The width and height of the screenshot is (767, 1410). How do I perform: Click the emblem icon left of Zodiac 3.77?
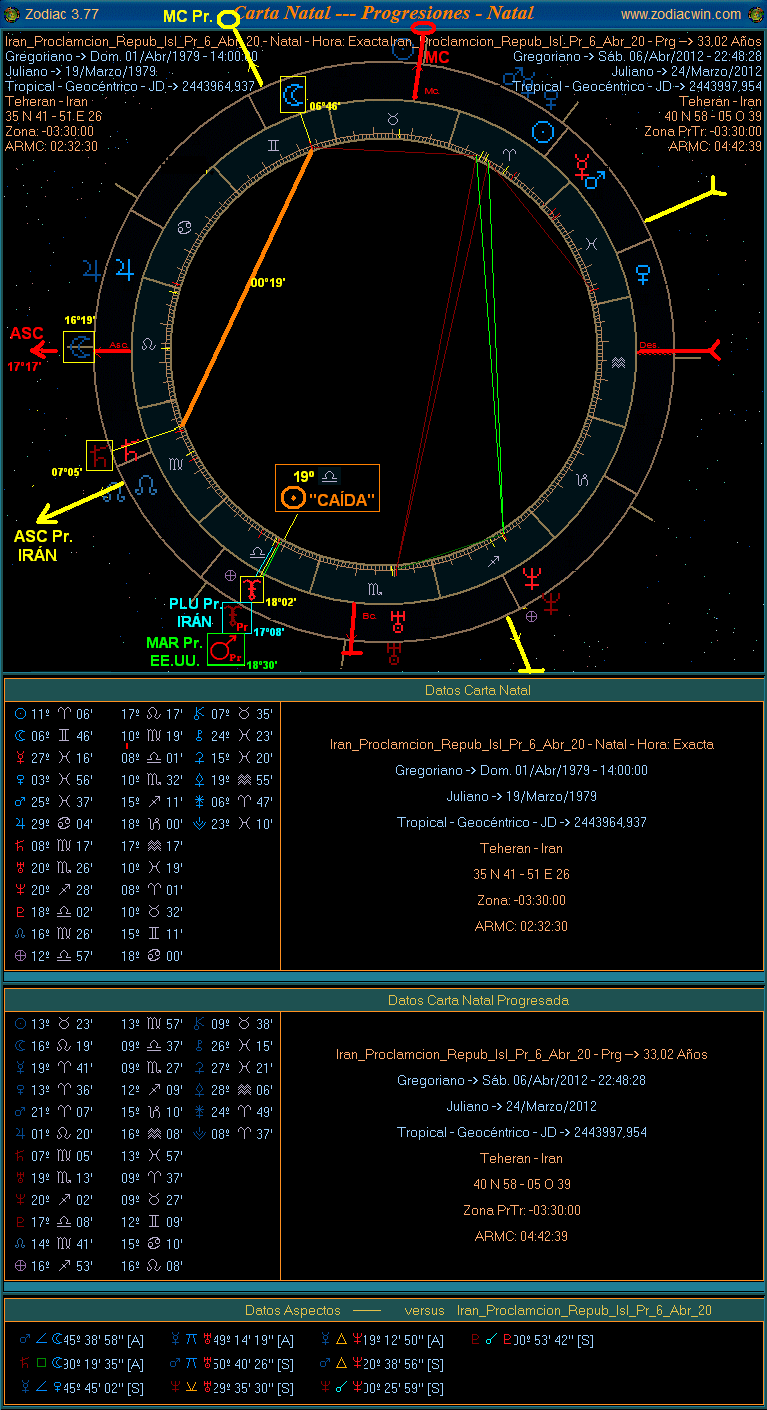(x=11, y=14)
